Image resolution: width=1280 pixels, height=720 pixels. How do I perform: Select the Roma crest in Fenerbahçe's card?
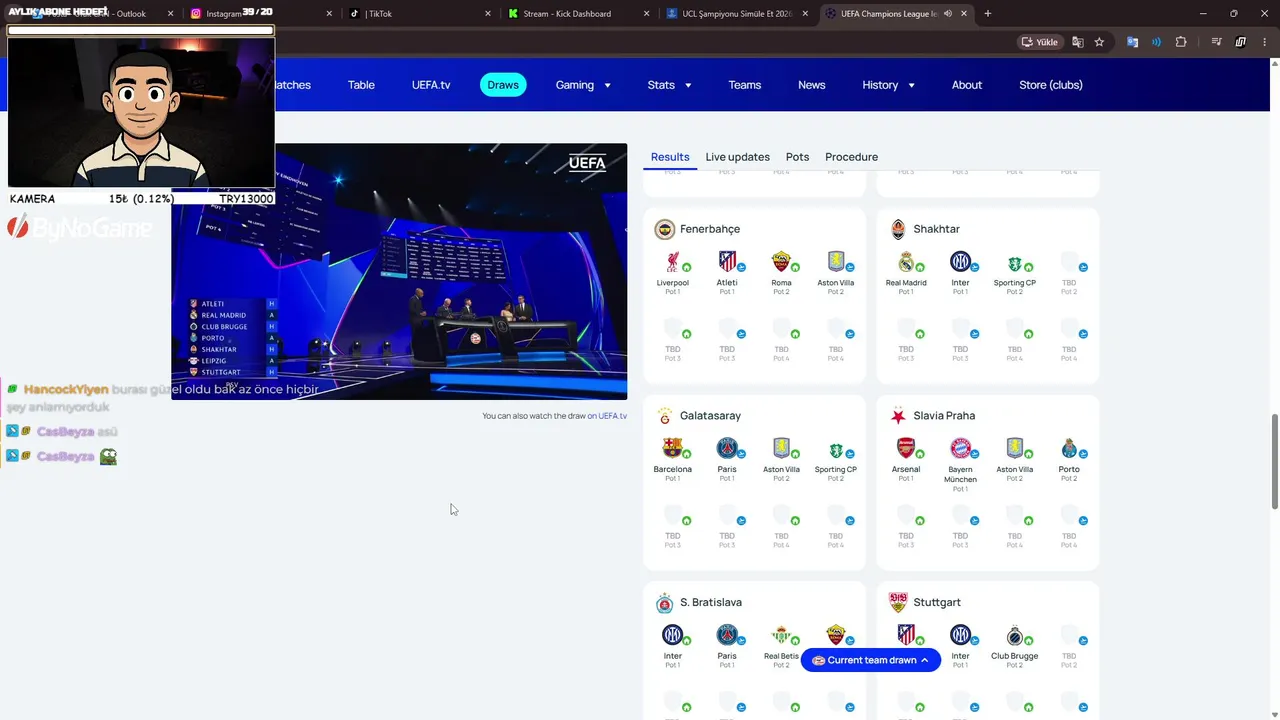781,263
